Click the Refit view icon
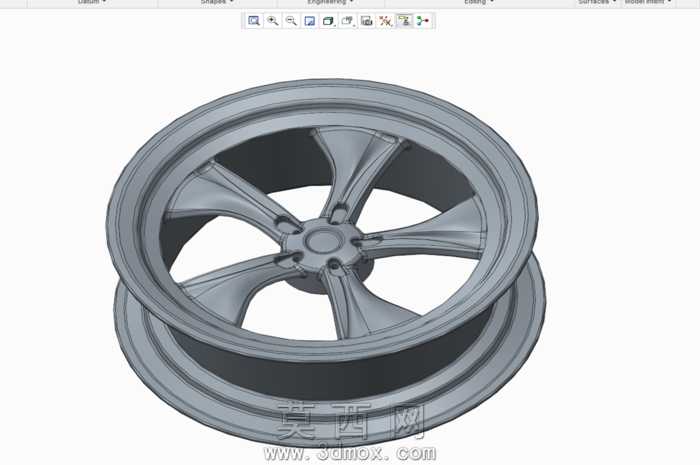 pyautogui.click(x=254, y=21)
